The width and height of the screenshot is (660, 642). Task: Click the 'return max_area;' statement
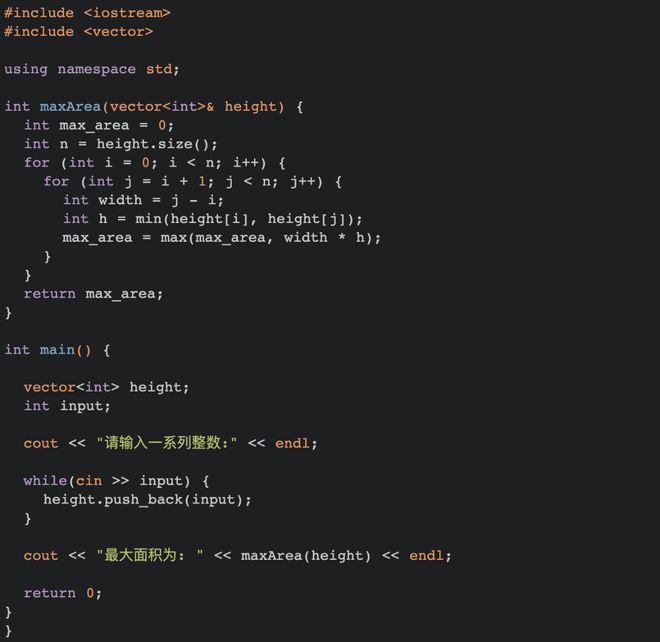pos(93,294)
